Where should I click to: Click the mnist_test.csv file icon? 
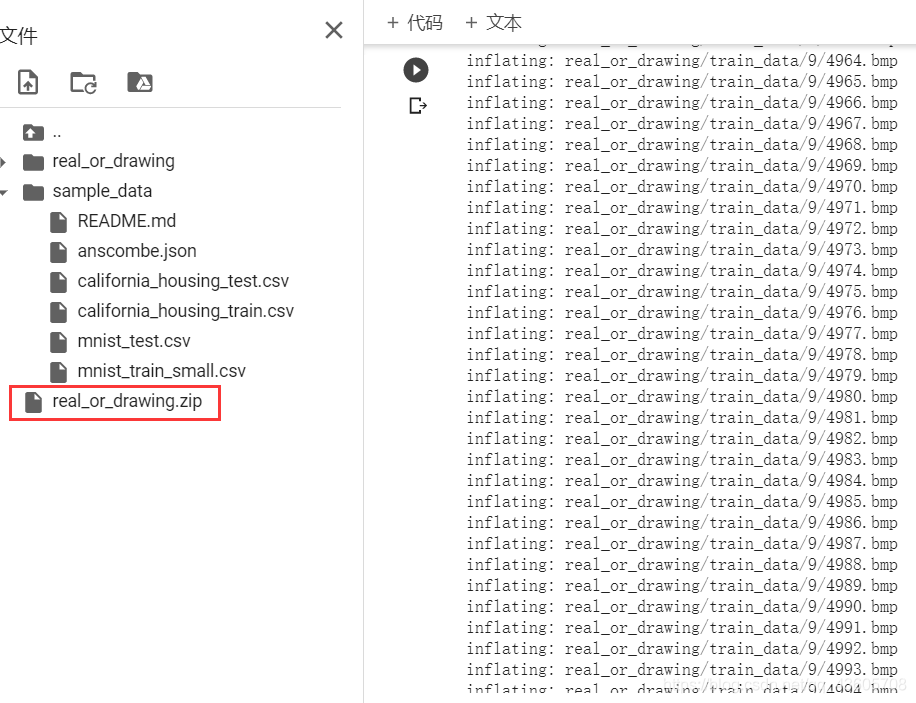(x=58, y=341)
